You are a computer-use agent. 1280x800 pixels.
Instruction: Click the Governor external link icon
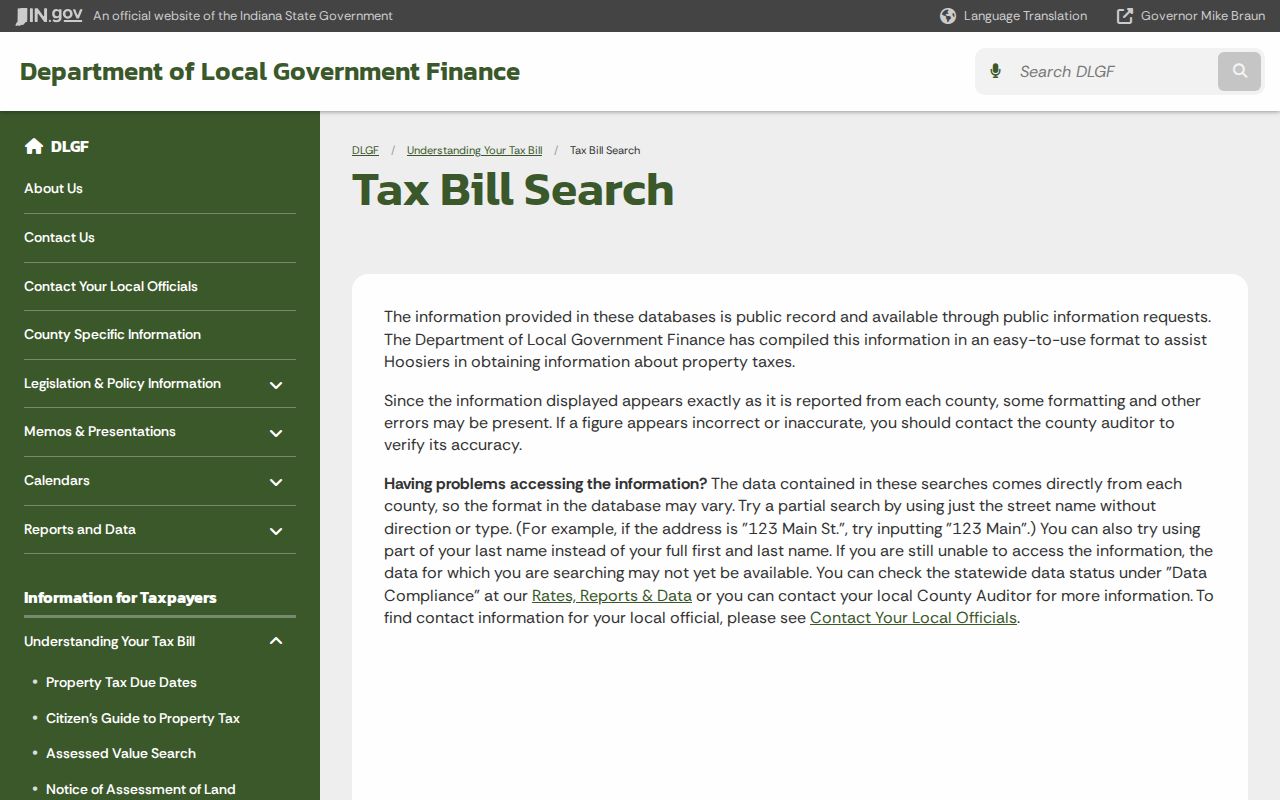tap(1125, 16)
